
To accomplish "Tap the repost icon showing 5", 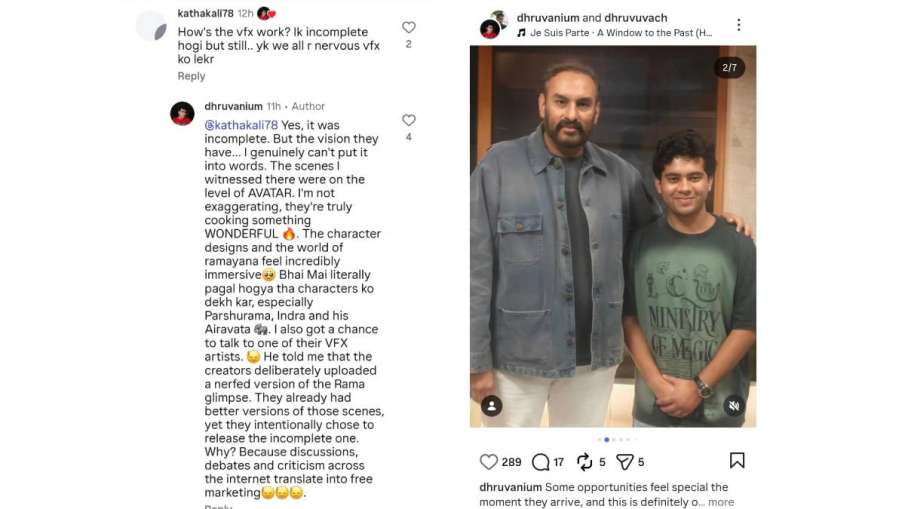I will (x=584, y=462).
